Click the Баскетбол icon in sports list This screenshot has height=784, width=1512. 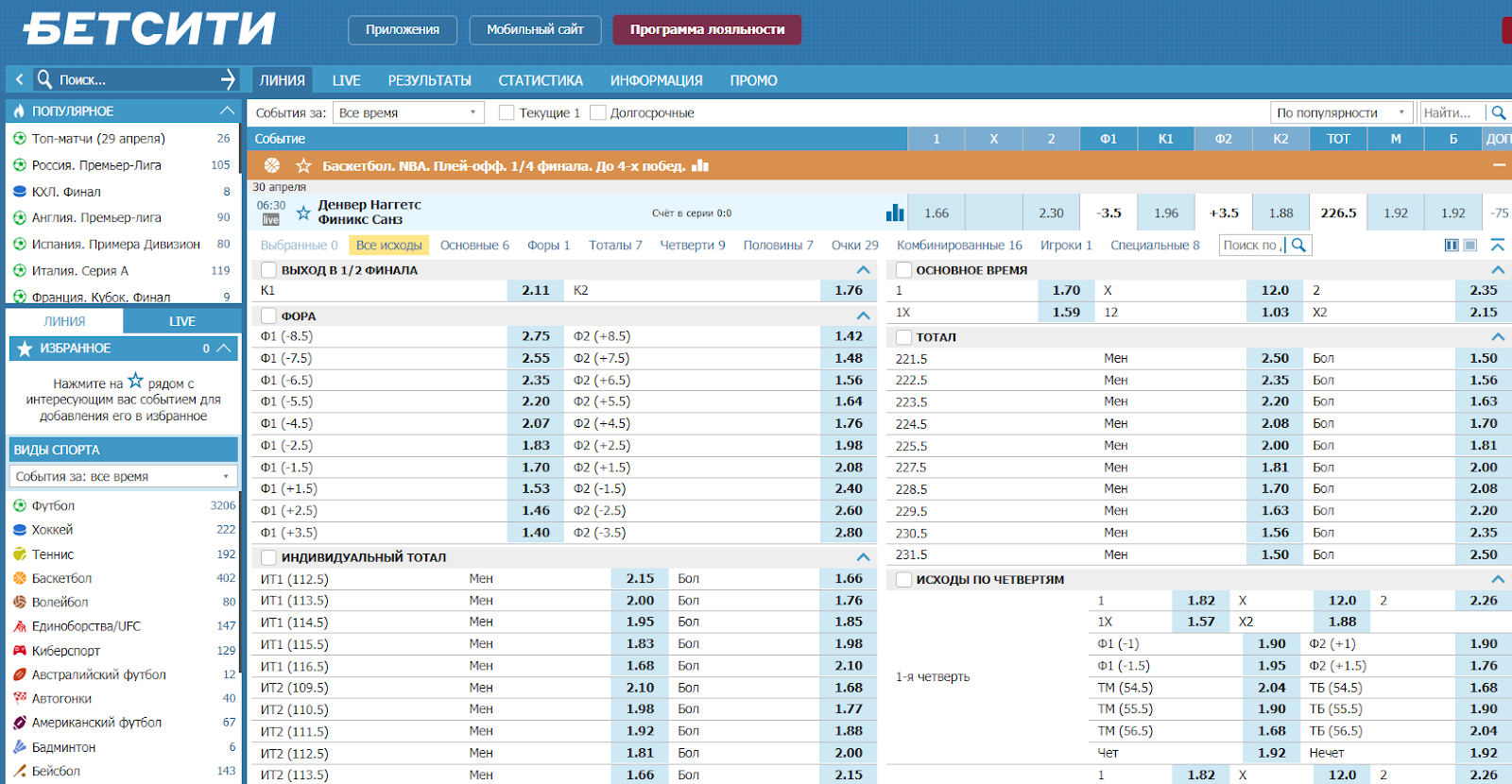coord(20,578)
